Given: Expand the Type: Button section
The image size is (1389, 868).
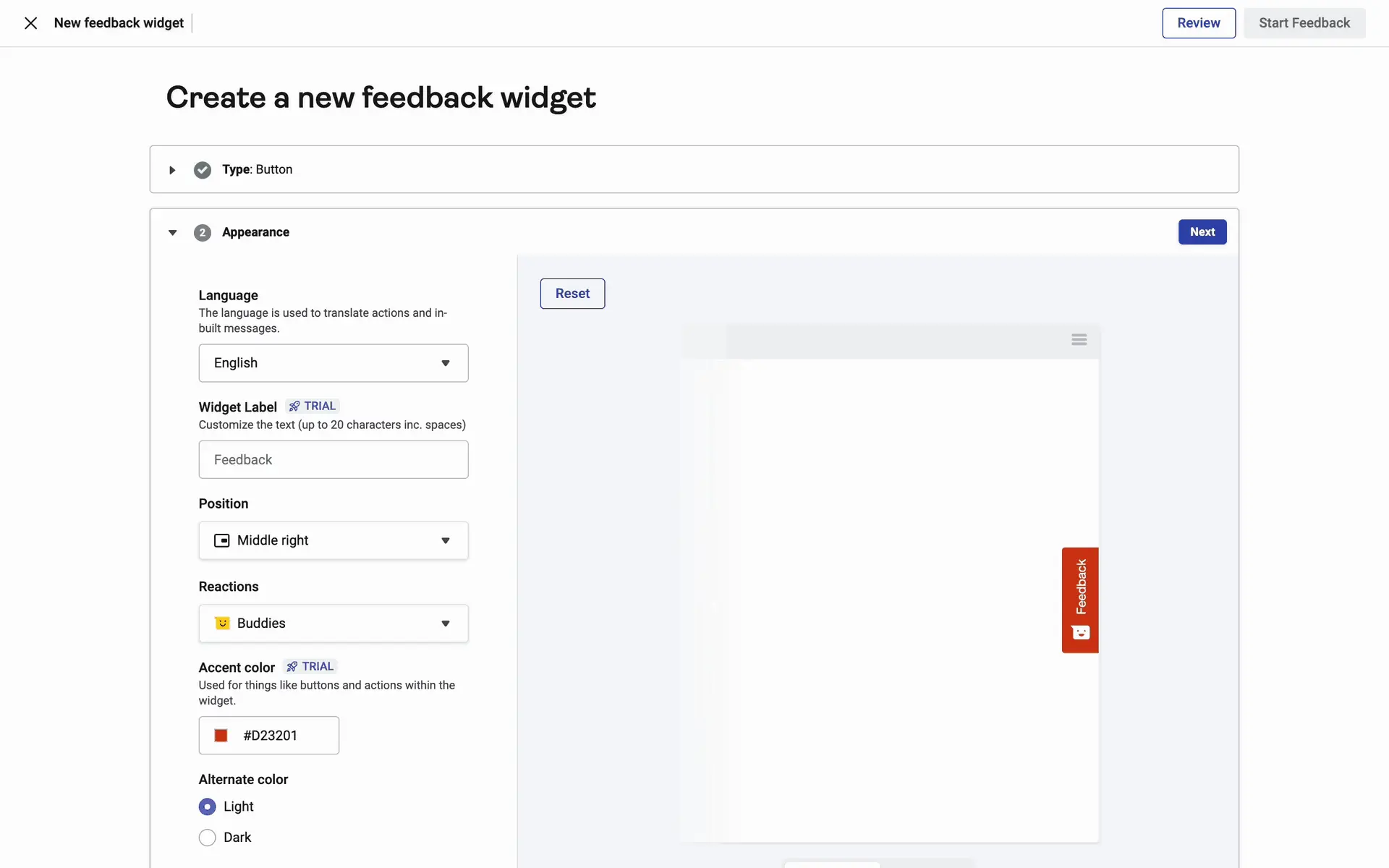Looking at the screenshot, I should coord(172,170).
